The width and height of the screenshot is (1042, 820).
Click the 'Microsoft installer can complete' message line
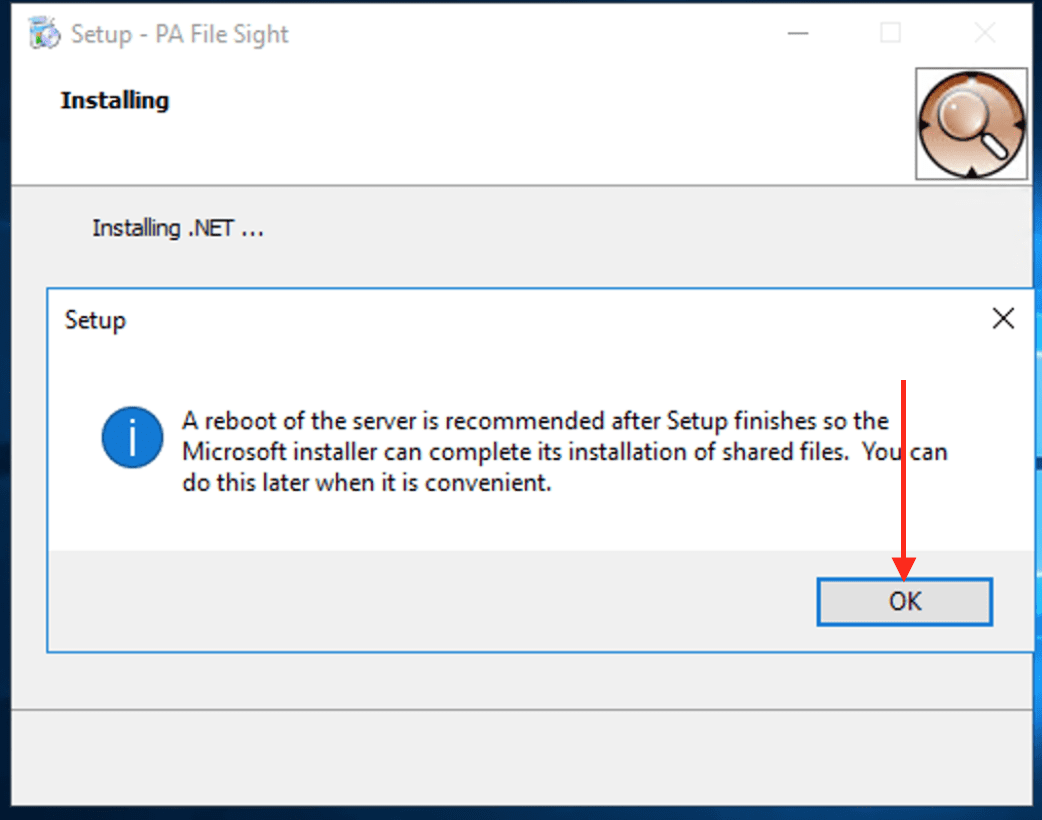coord(564,452)
